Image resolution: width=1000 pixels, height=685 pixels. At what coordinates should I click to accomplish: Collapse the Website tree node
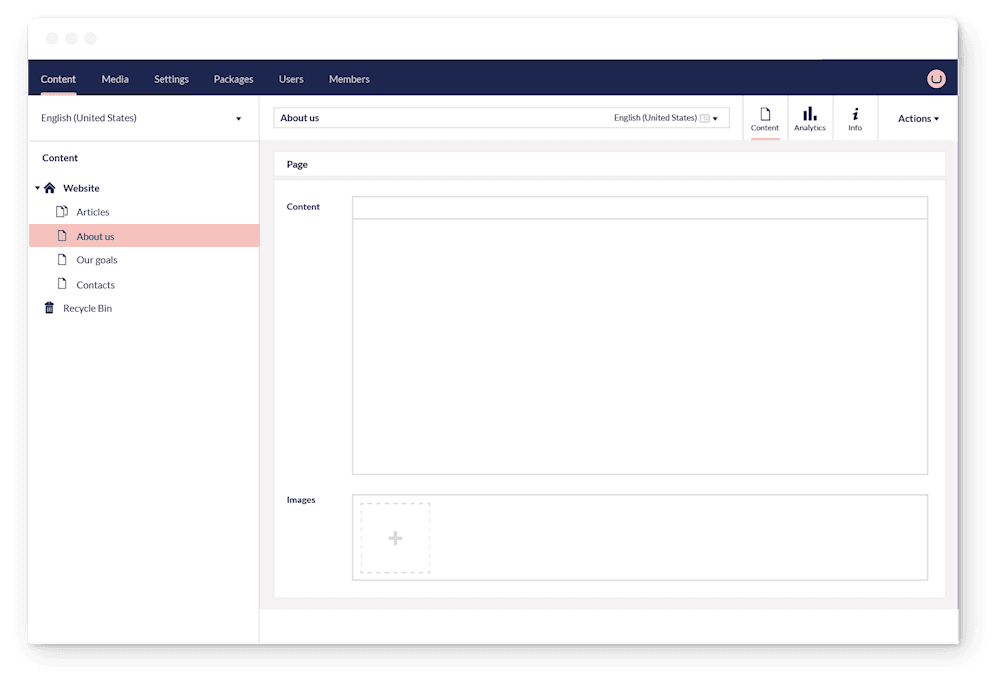click(x=37, y=188)
